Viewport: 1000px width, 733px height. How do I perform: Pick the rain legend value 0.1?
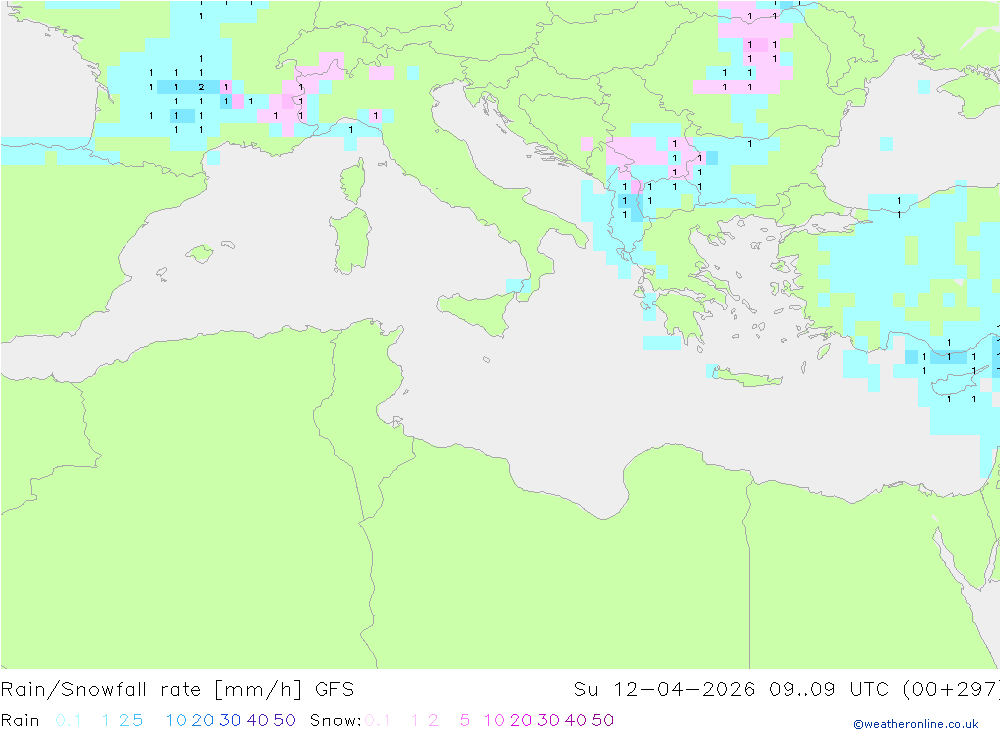pos(68,720)
